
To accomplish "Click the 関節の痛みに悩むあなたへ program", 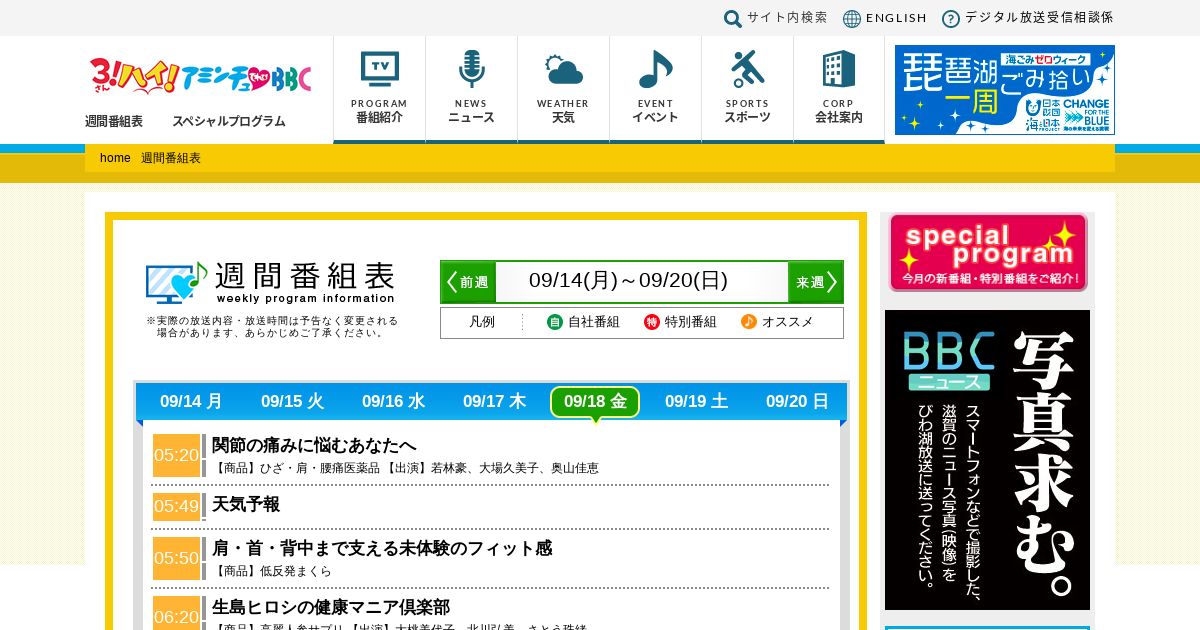I will (x=314, y=445).
